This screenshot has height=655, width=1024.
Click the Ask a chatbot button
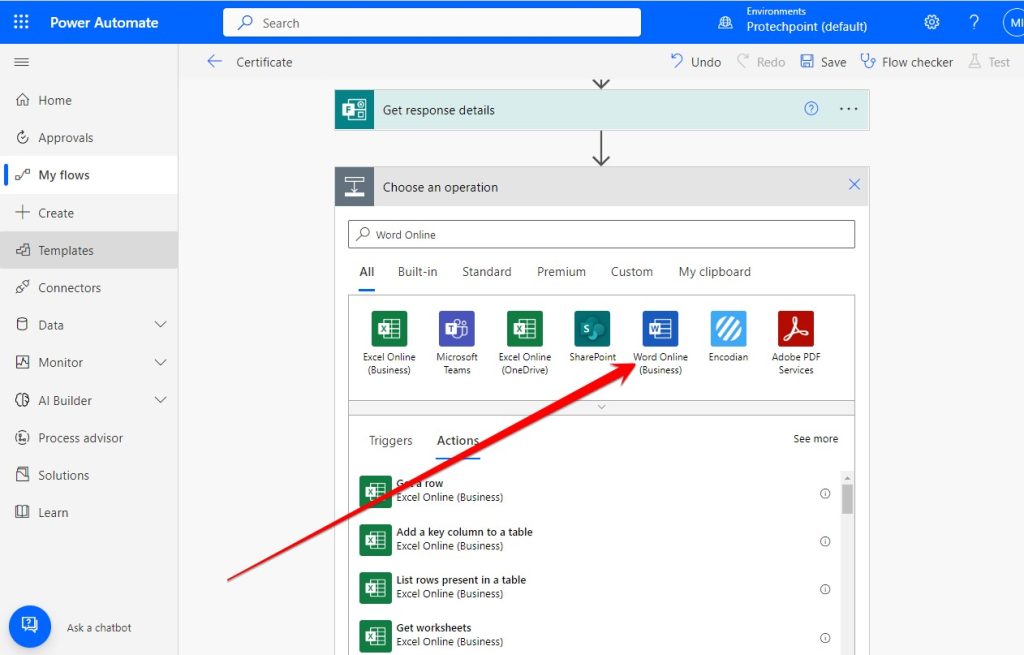coord(29,626)
